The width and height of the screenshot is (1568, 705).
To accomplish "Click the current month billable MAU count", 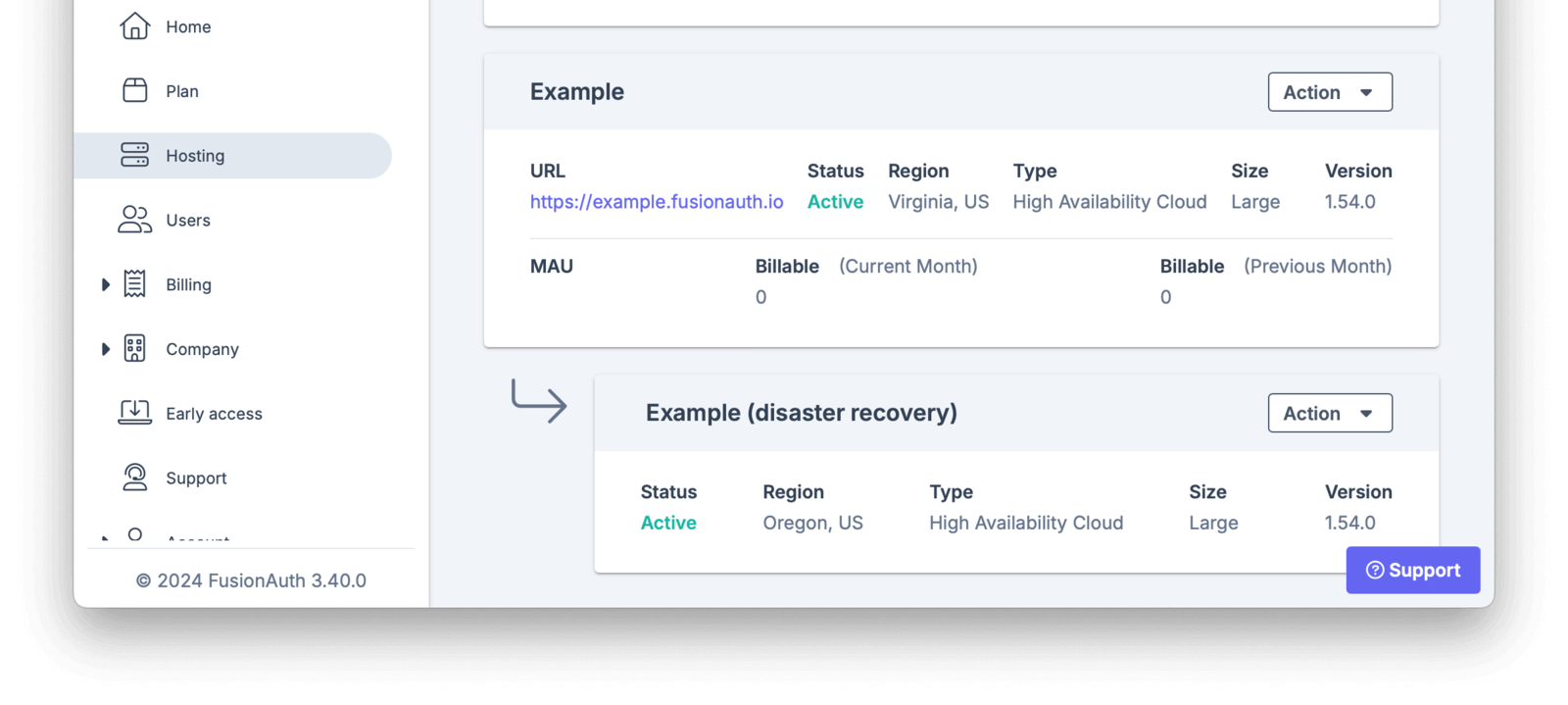I will pos(760,296).
